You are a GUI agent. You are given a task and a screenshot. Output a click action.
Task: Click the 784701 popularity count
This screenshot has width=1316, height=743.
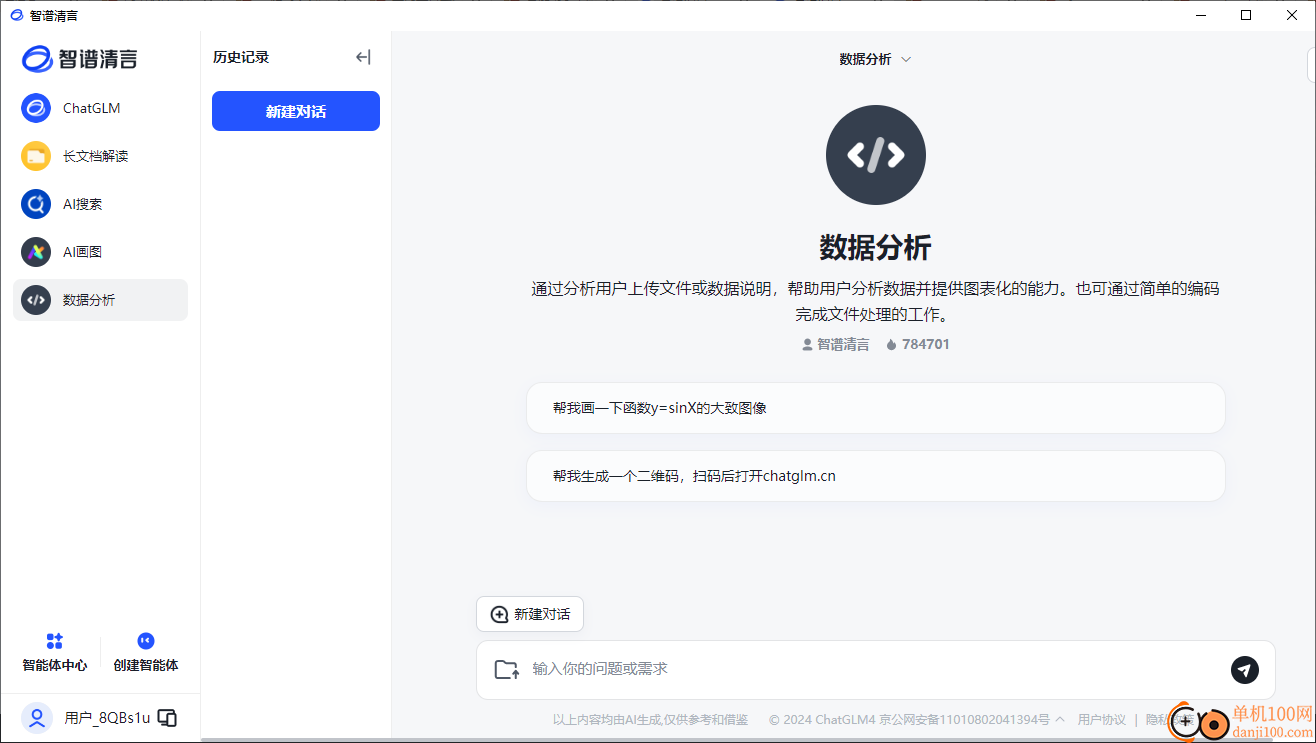[918, 344]
